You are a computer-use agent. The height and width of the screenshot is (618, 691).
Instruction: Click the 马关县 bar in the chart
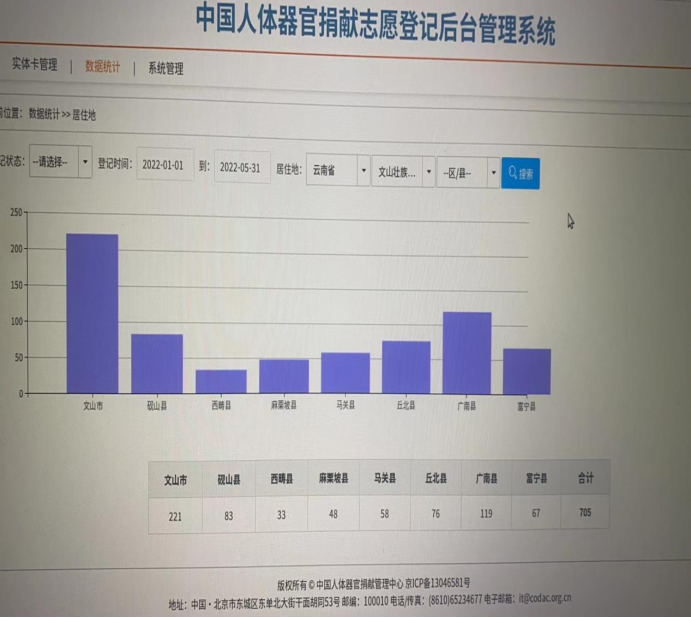click(345, 373)
